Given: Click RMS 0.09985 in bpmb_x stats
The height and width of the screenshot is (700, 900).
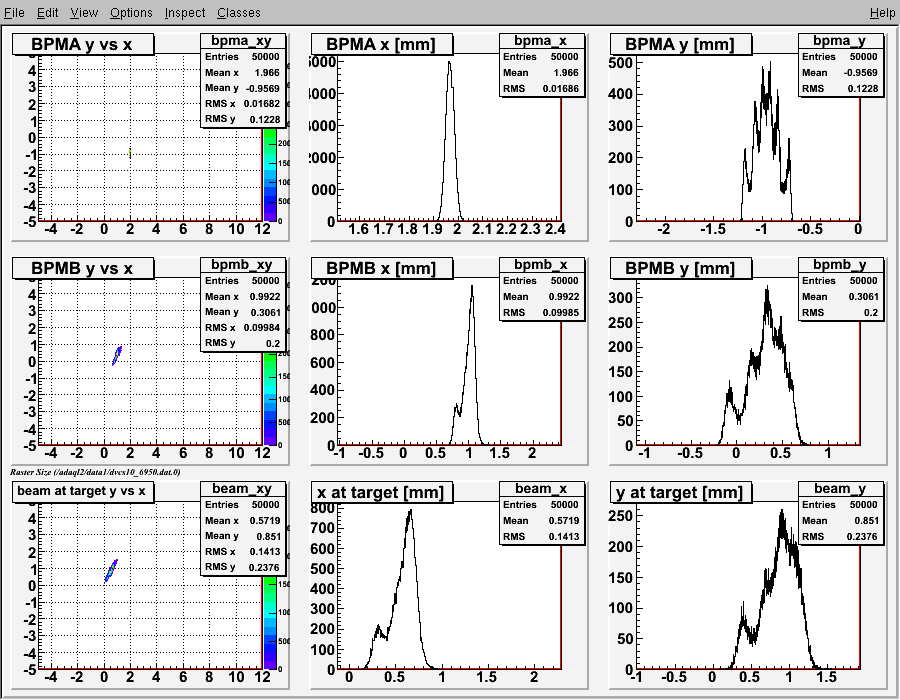Looking at the screenshot, I should click(542, 313).
